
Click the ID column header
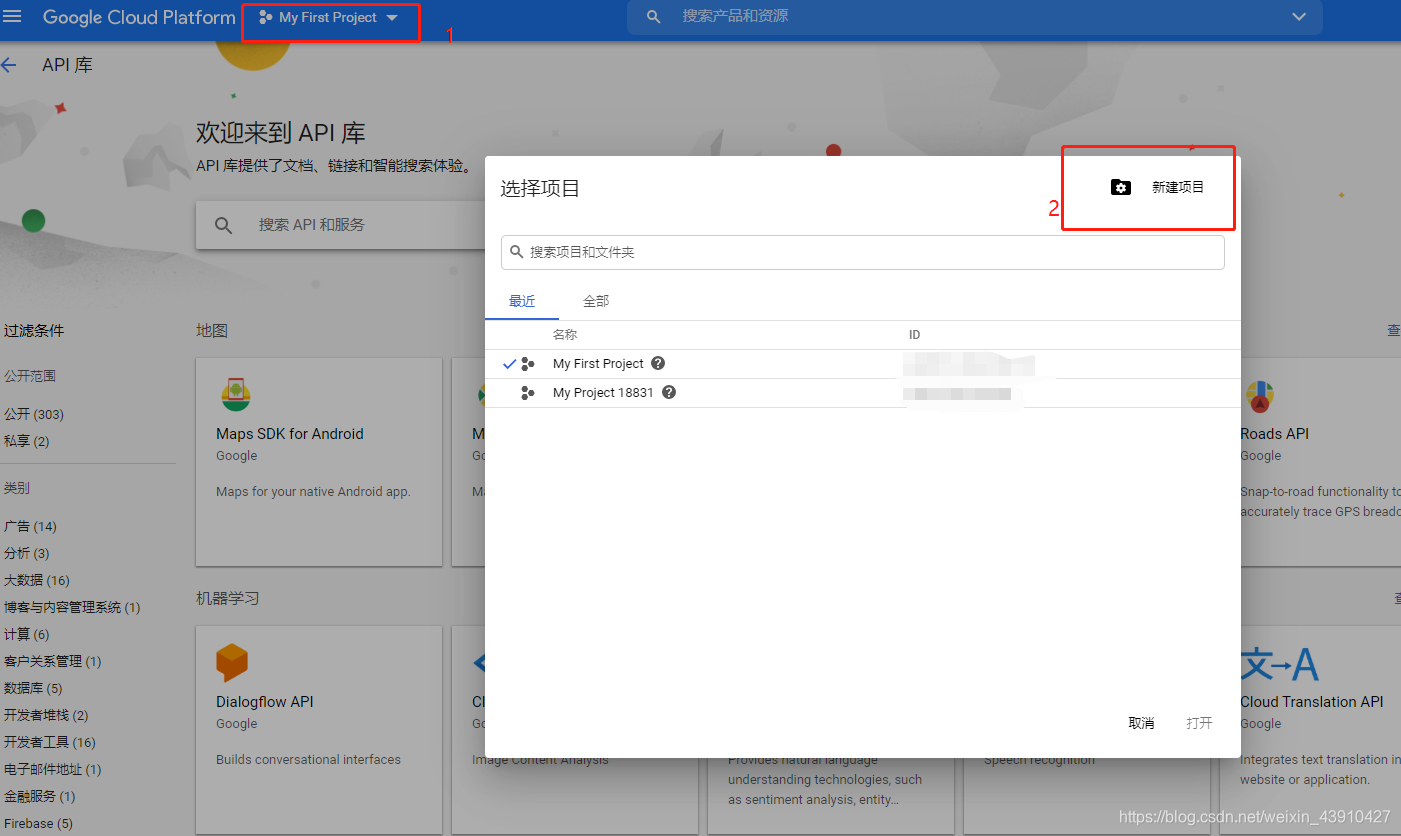pyautogui.click(x=914, y=334)
